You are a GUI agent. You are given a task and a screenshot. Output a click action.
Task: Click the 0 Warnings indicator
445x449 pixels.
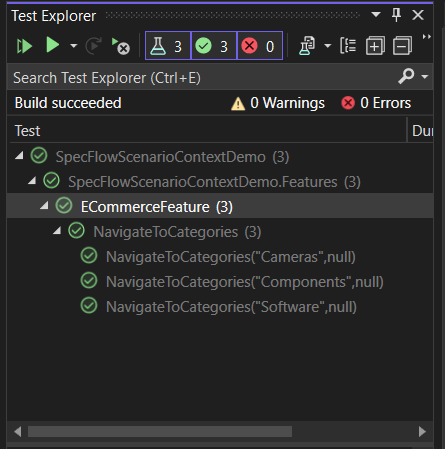[278, 103]
